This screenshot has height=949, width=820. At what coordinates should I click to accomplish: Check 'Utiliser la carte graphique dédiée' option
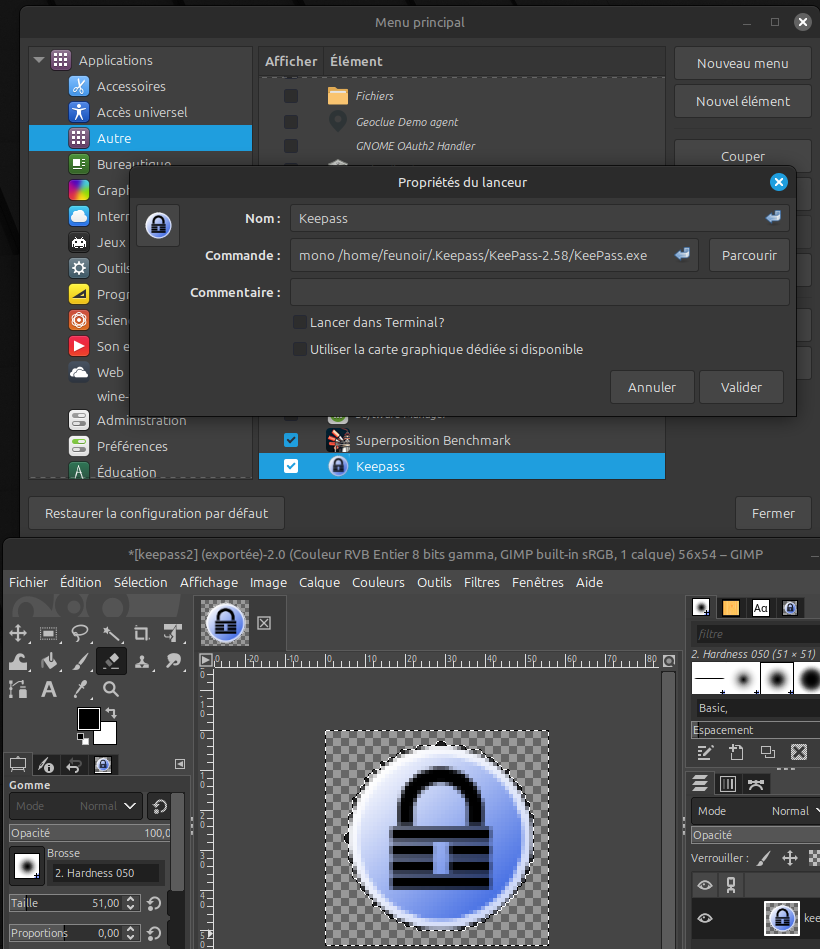tap(299, 349)
